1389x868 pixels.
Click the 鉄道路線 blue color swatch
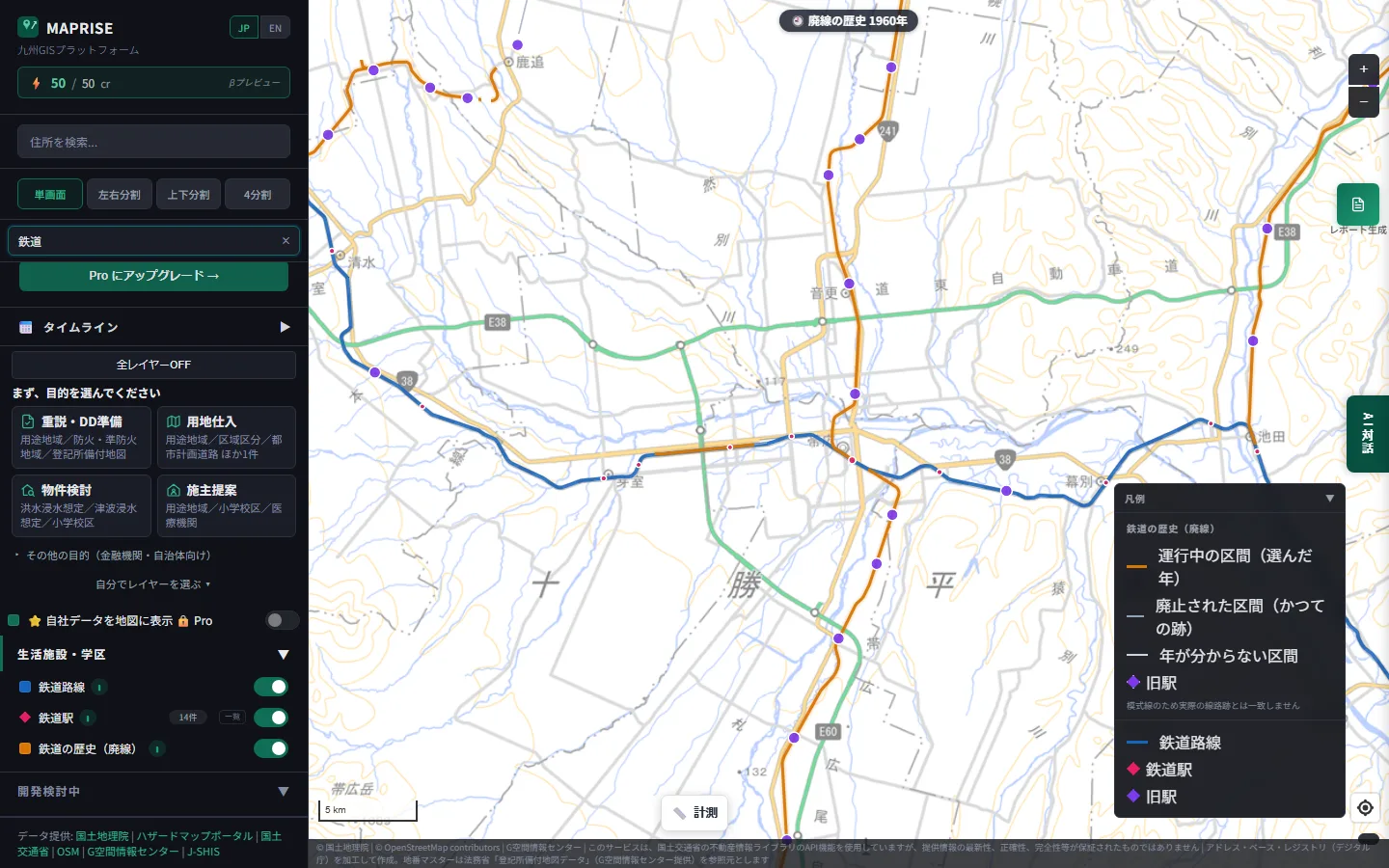click(x=25, y=687)
